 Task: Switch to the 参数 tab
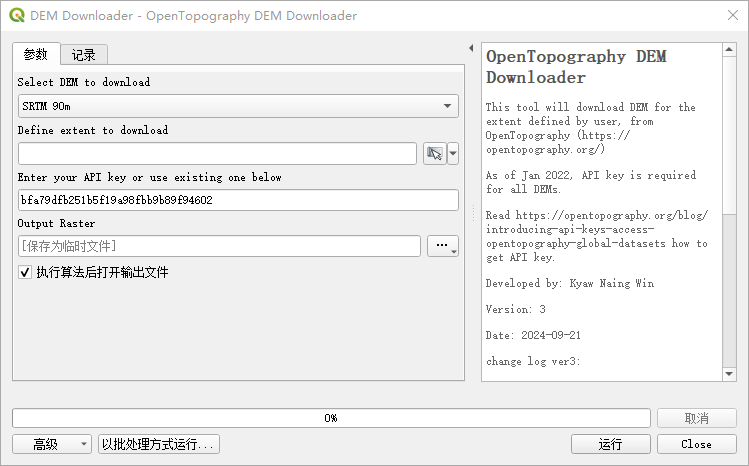click(36, 54)
